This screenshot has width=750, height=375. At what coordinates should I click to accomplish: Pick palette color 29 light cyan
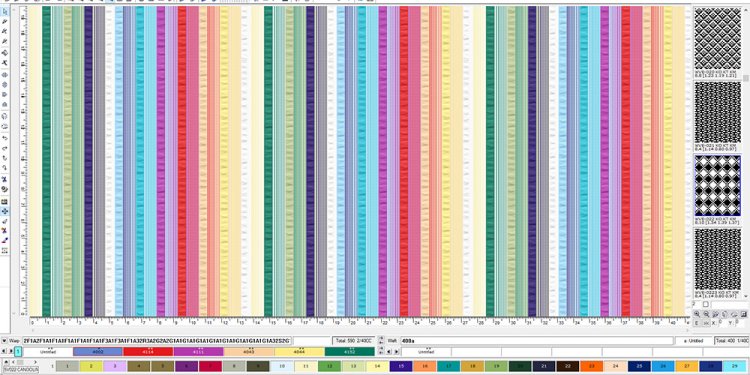pyautogui.click(x=735, y=366)
